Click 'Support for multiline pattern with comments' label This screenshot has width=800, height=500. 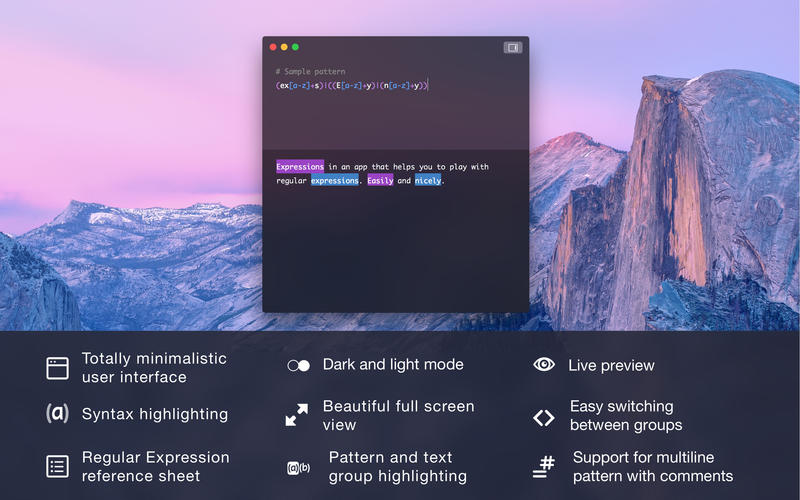[653, 466]
